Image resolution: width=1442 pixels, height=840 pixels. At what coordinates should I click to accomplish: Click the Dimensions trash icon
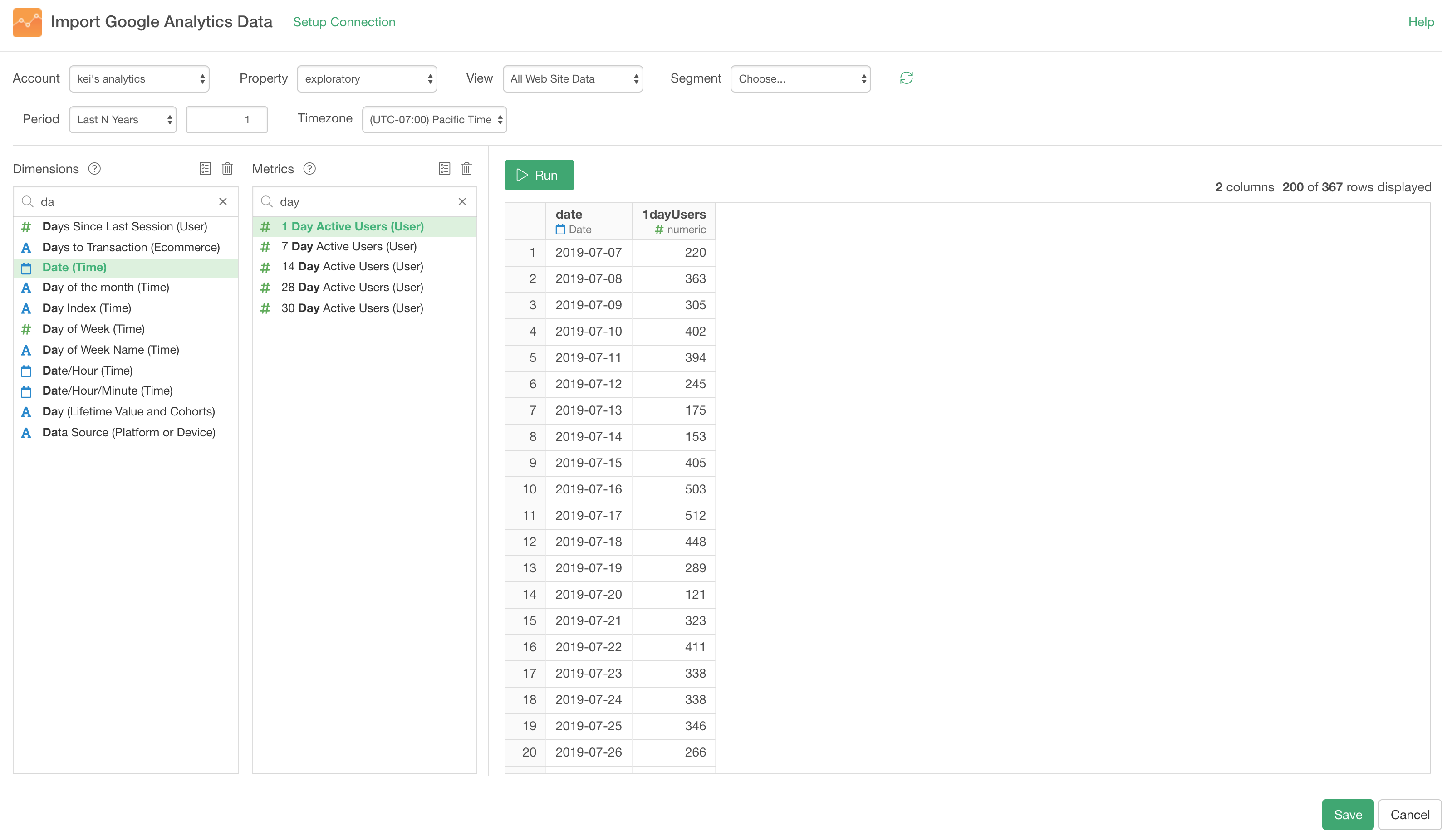(x=227, y=169)
